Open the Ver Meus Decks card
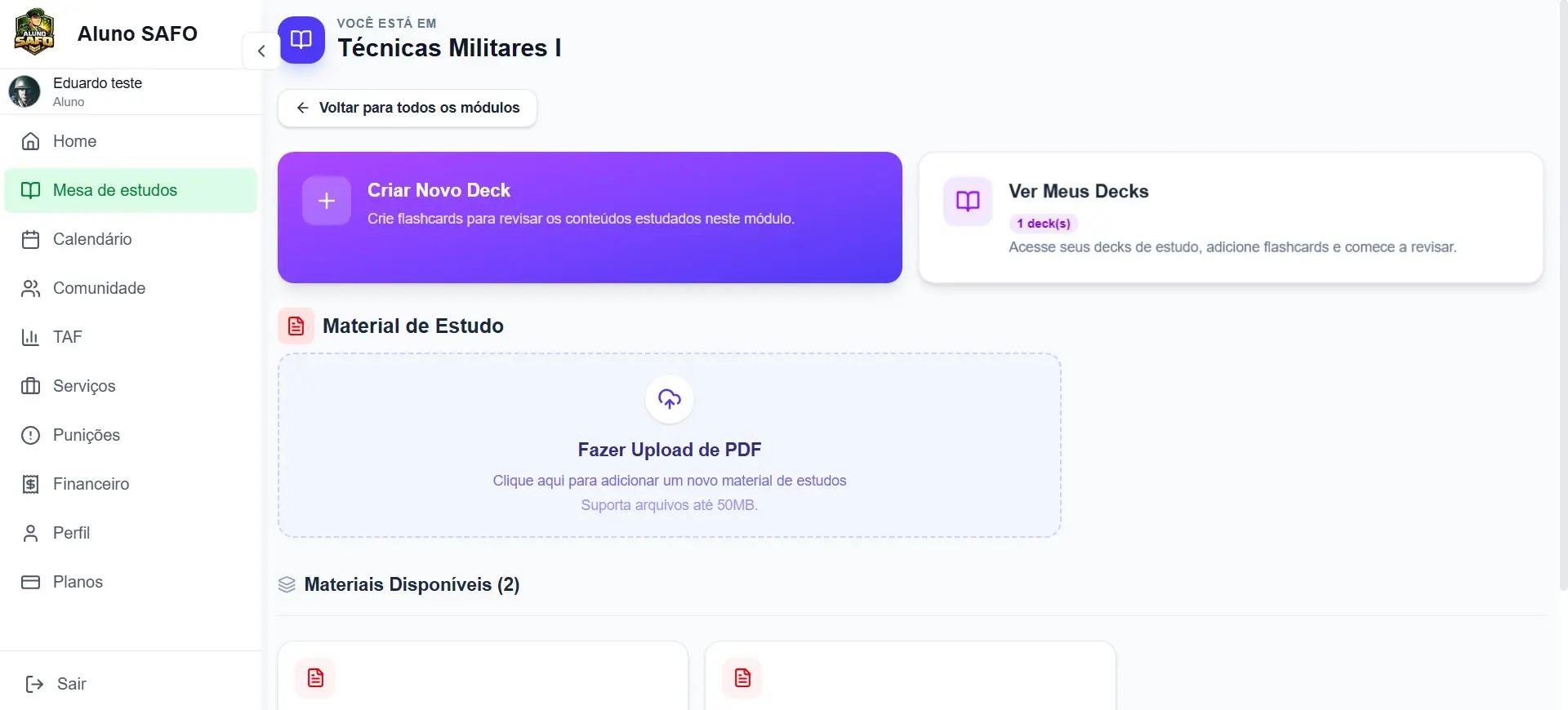The width and height of the screenshot is (1568, 710). click(x=1231, y=218)
